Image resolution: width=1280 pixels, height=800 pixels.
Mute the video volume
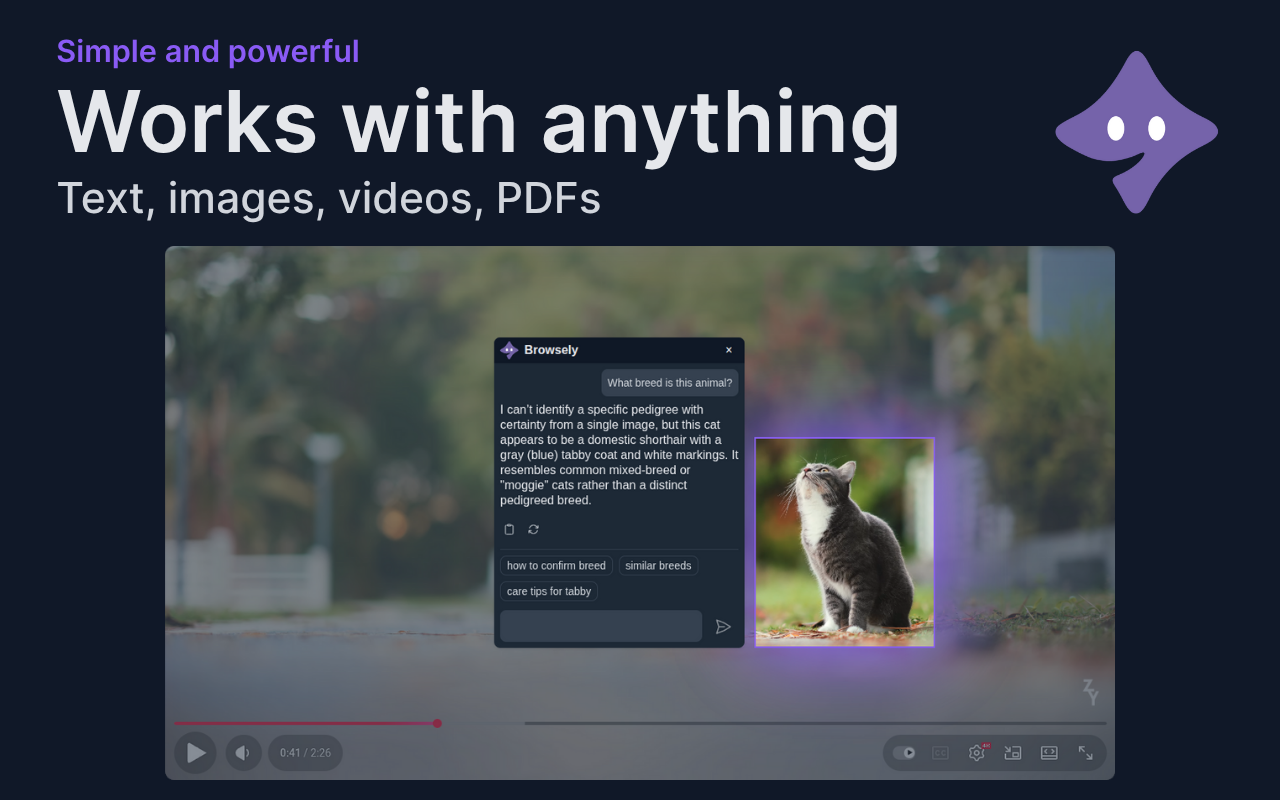[x=243, y=753]
